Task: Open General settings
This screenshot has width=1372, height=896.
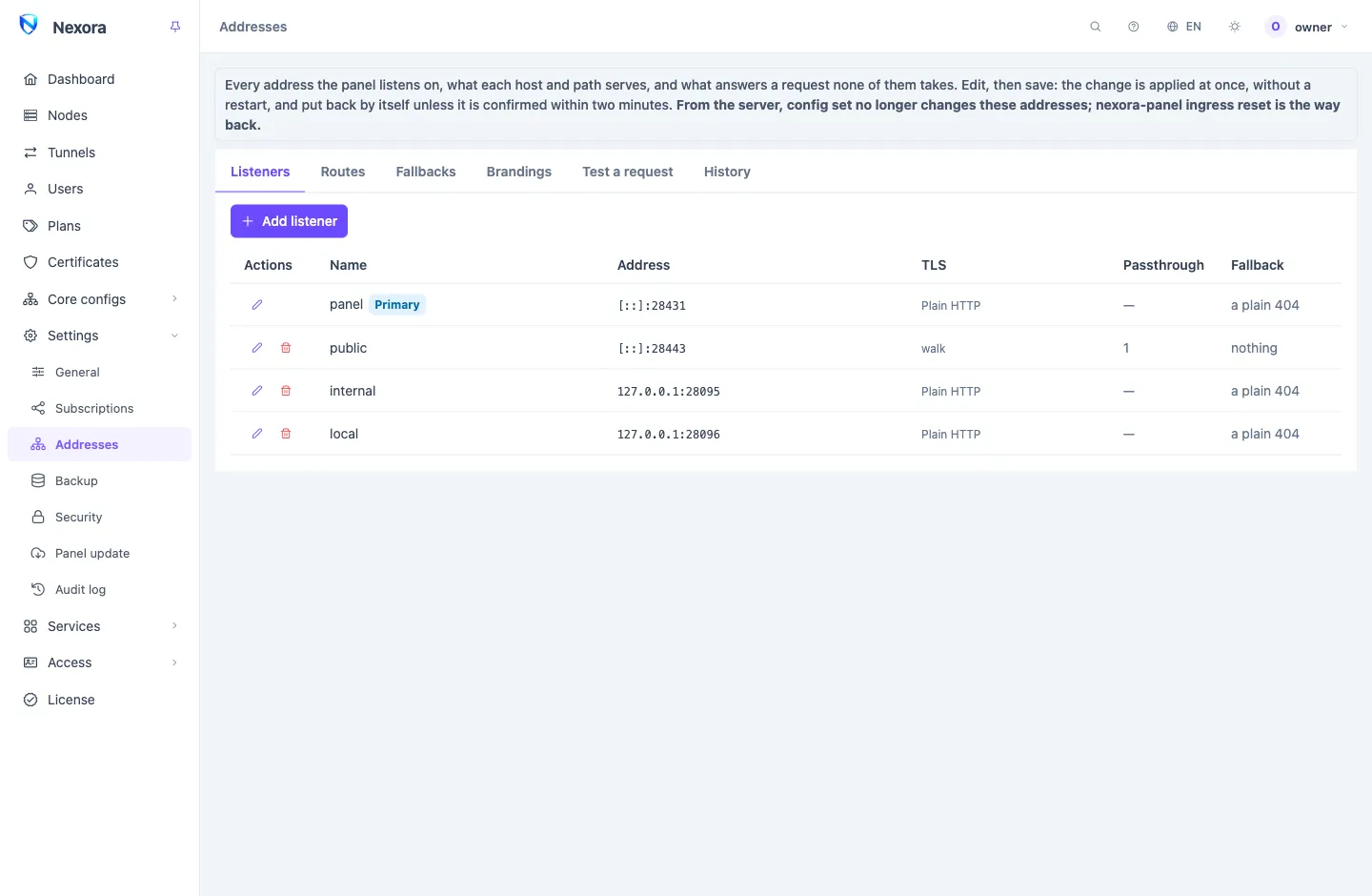Action: point(99,372)
